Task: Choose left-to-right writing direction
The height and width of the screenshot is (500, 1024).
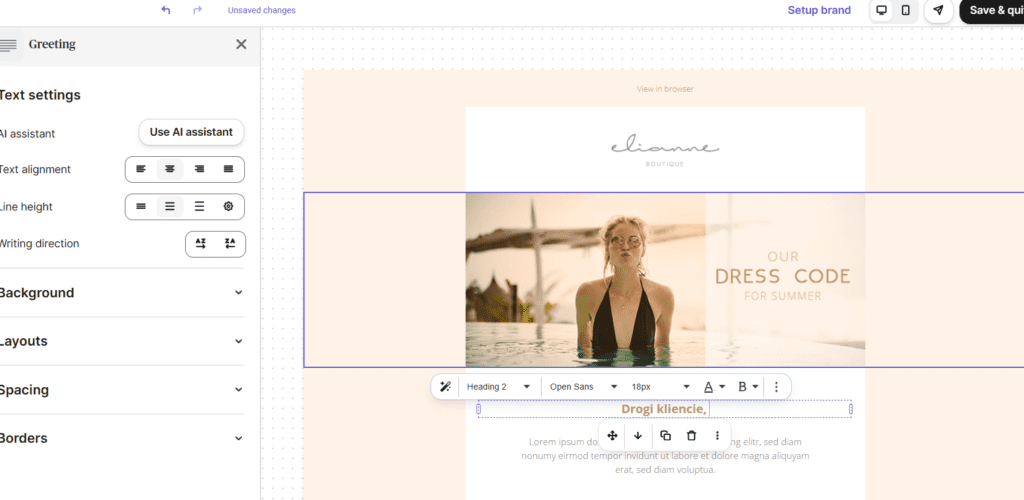Action: [x=201, y=244]
